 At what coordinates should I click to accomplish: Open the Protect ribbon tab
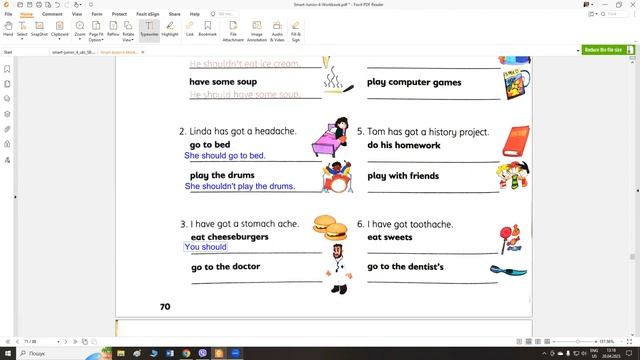tap(119, 14)
